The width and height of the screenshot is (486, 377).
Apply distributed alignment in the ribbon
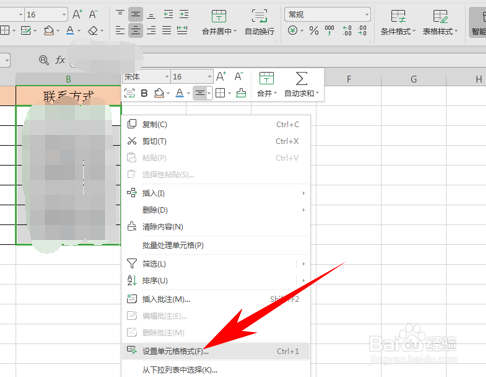point(182,31)
